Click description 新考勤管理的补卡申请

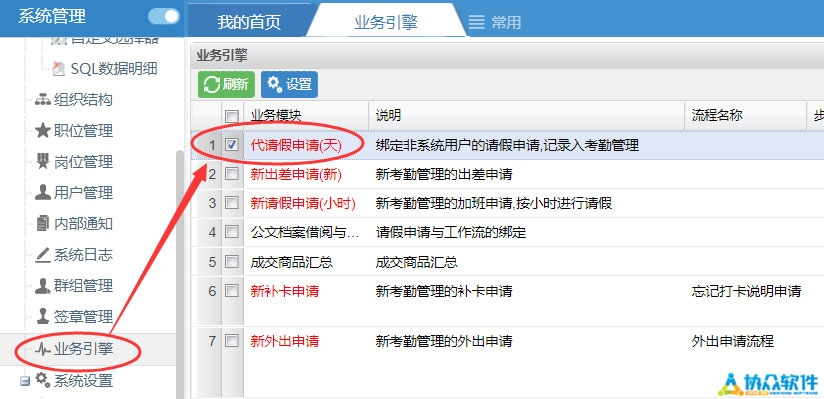pos(444,291)
